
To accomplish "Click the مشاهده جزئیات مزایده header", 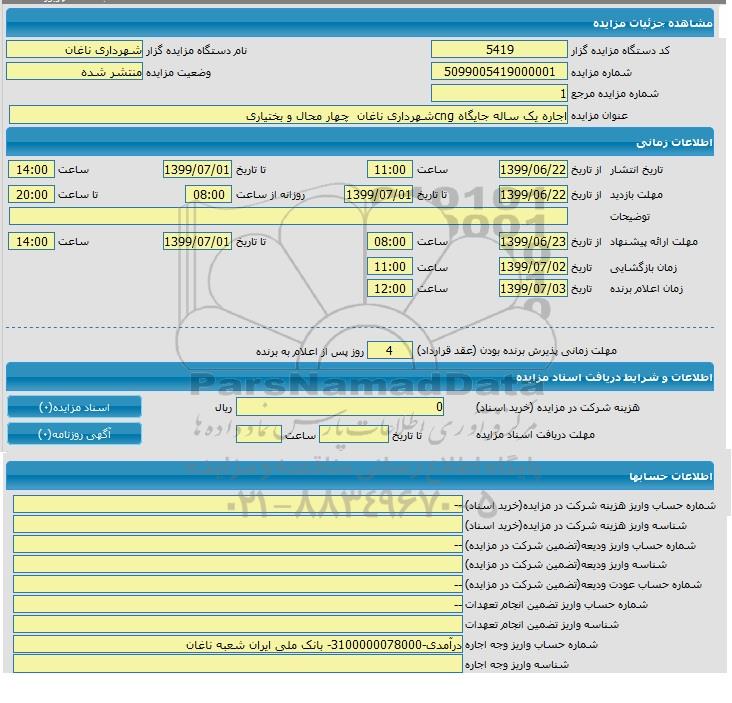I will click(360, 22).
